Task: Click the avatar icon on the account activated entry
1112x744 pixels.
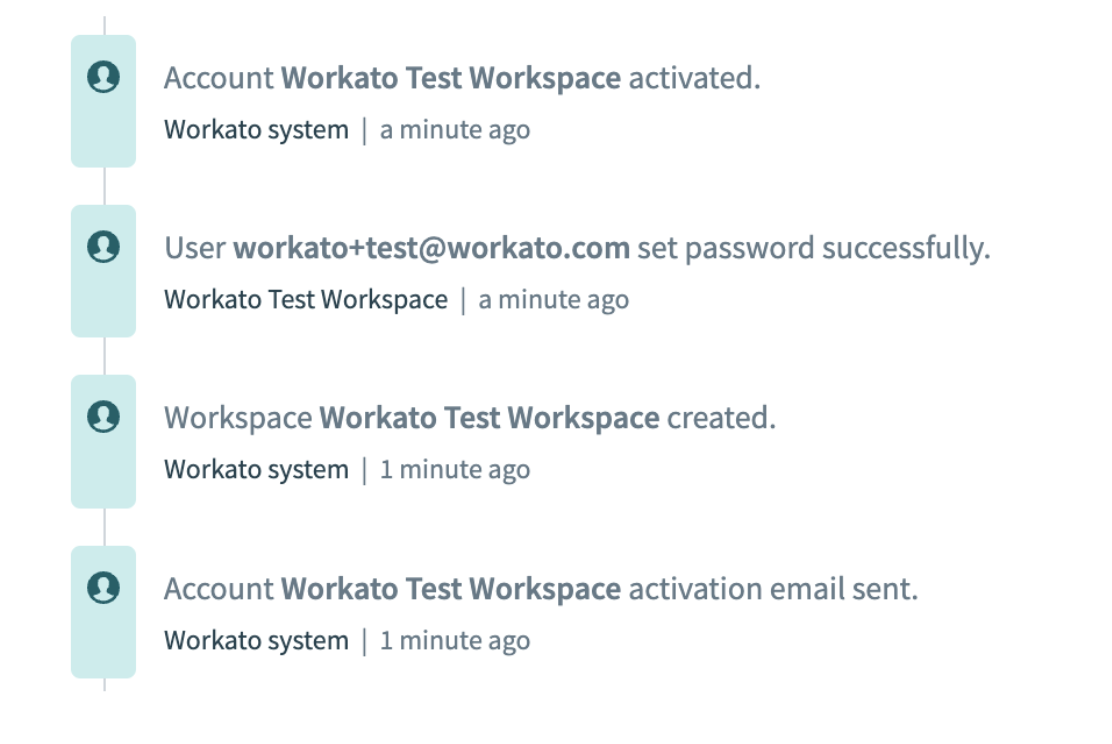Action: (x=103, y=75)
